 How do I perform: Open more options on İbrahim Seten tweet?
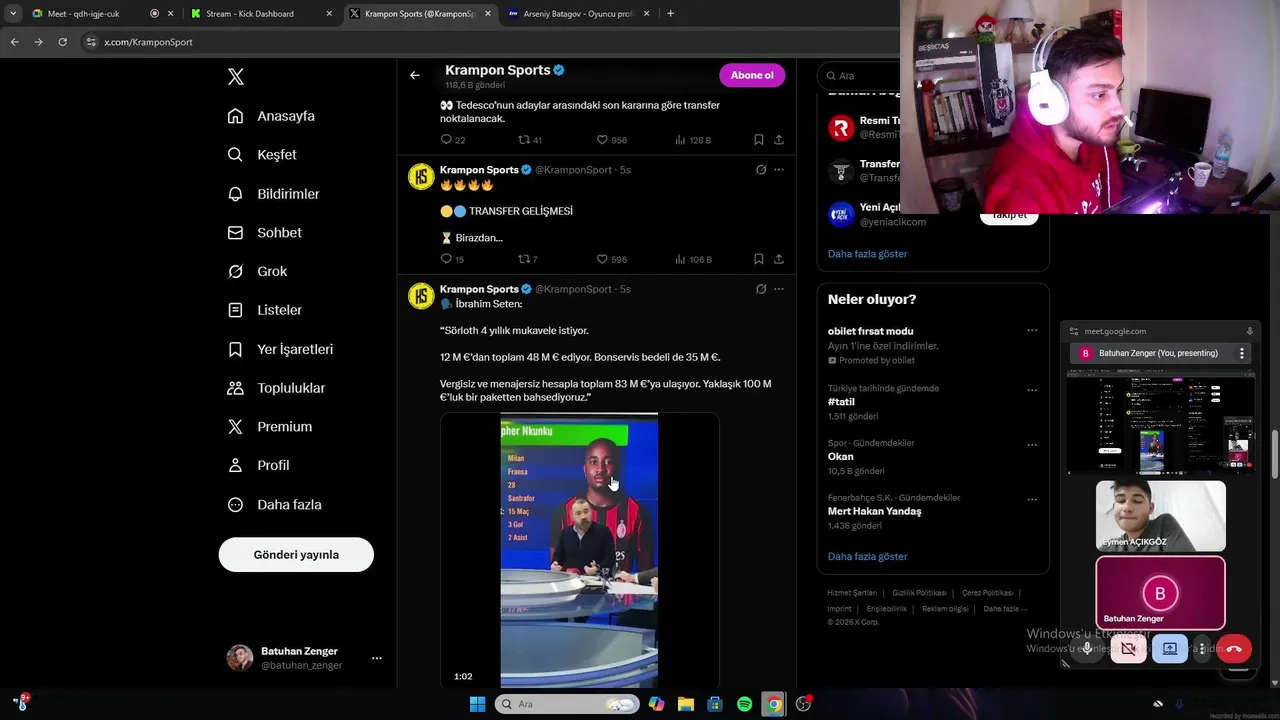coord(779,289)
